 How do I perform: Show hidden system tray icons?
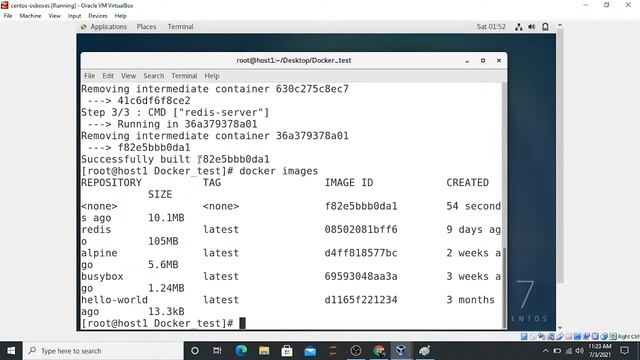click(546, 351)
